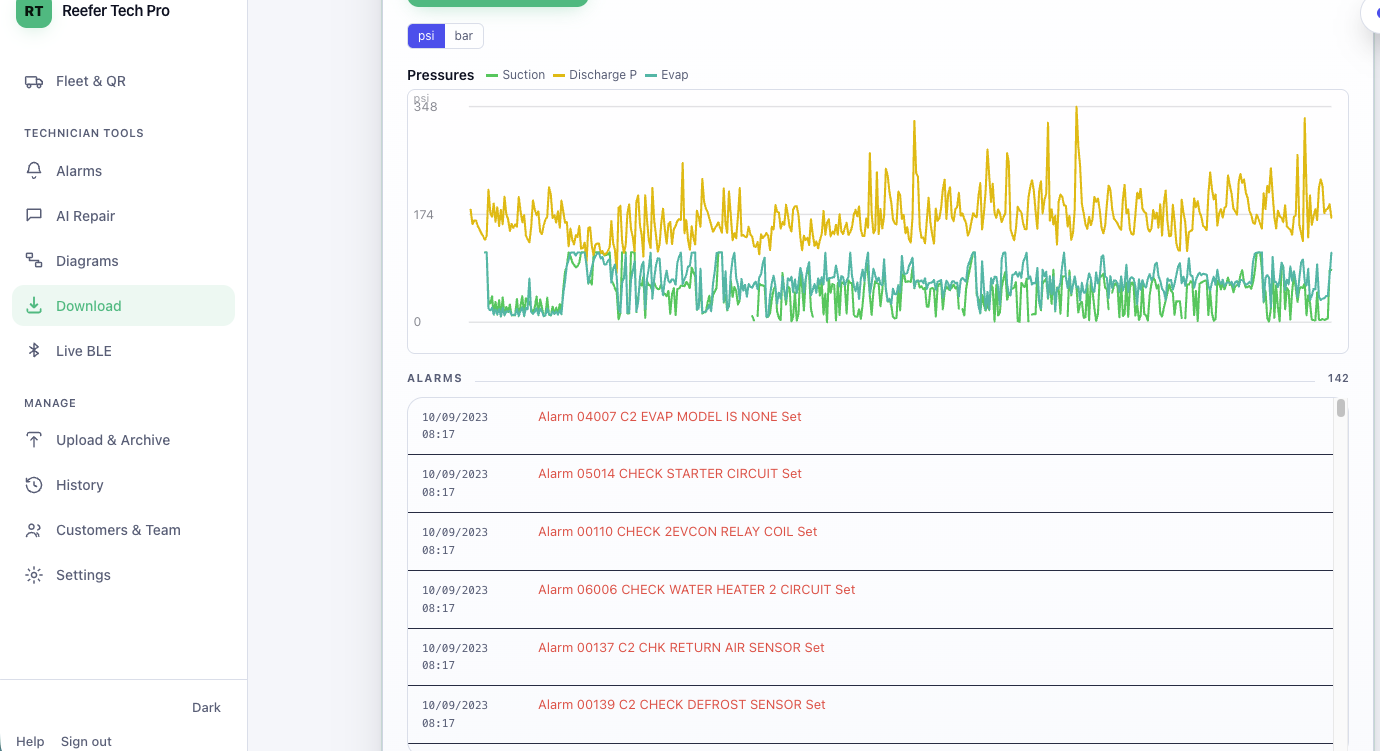The height and width of the screenshot is (751, 1380).
Task: Click the MANAGE sidebar heading
Action: [x=50, y=403]
